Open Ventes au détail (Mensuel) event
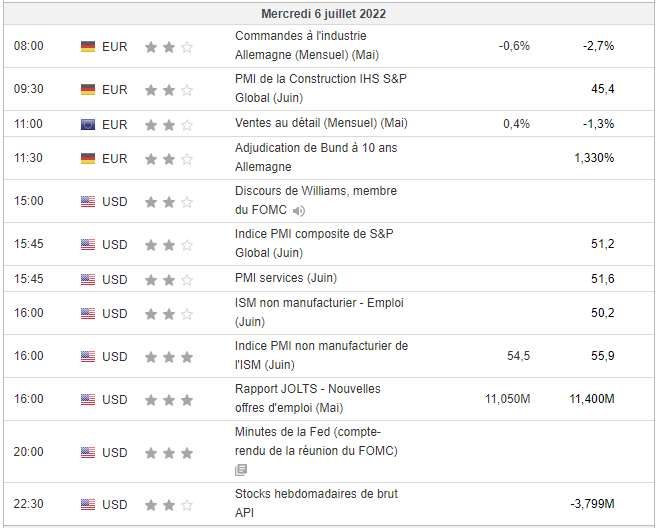The width and height of the screenshot is (657, 528). [x=321, y=123]
